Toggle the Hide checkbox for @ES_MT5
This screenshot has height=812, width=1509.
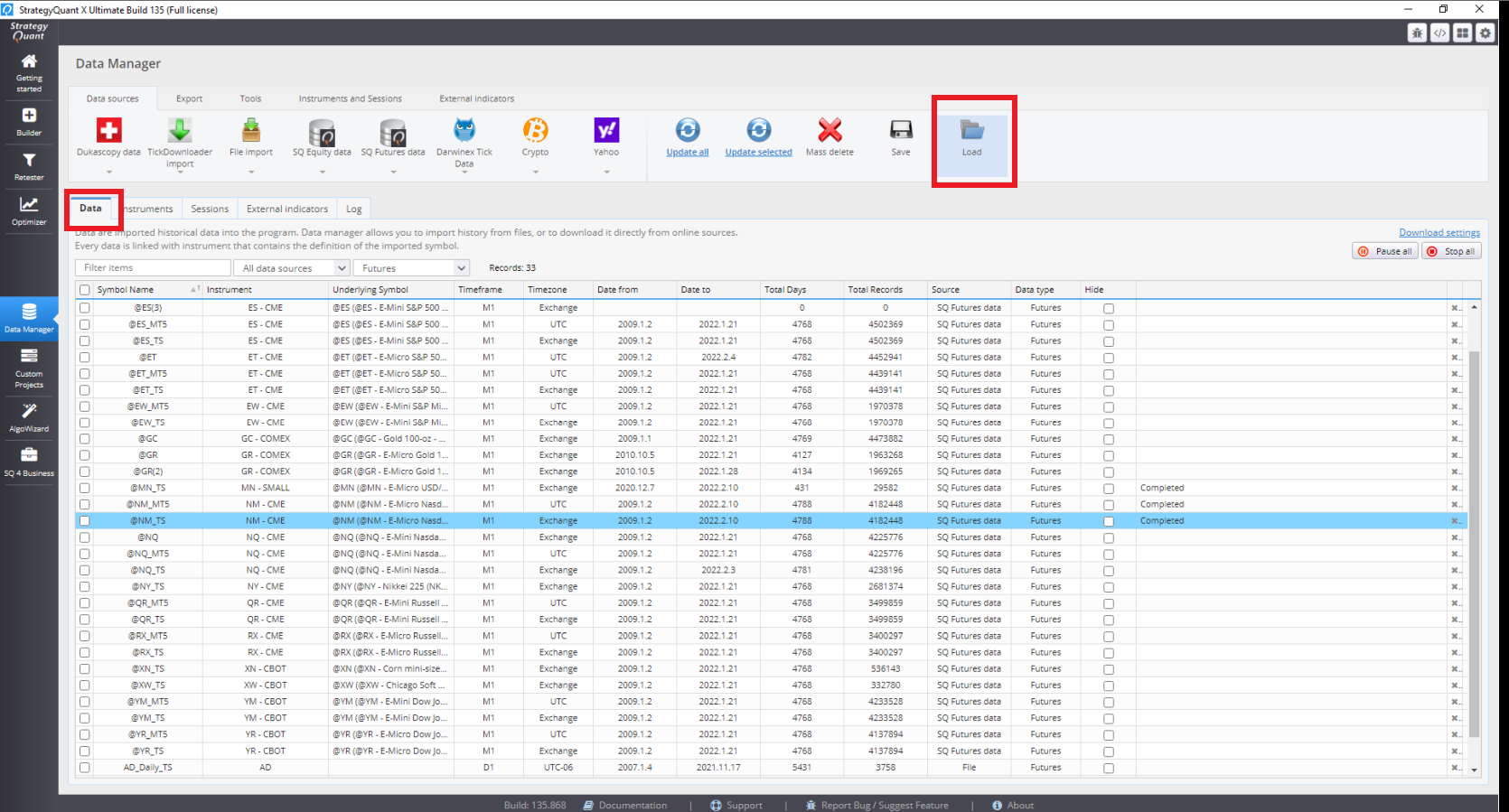(1109, 325)
